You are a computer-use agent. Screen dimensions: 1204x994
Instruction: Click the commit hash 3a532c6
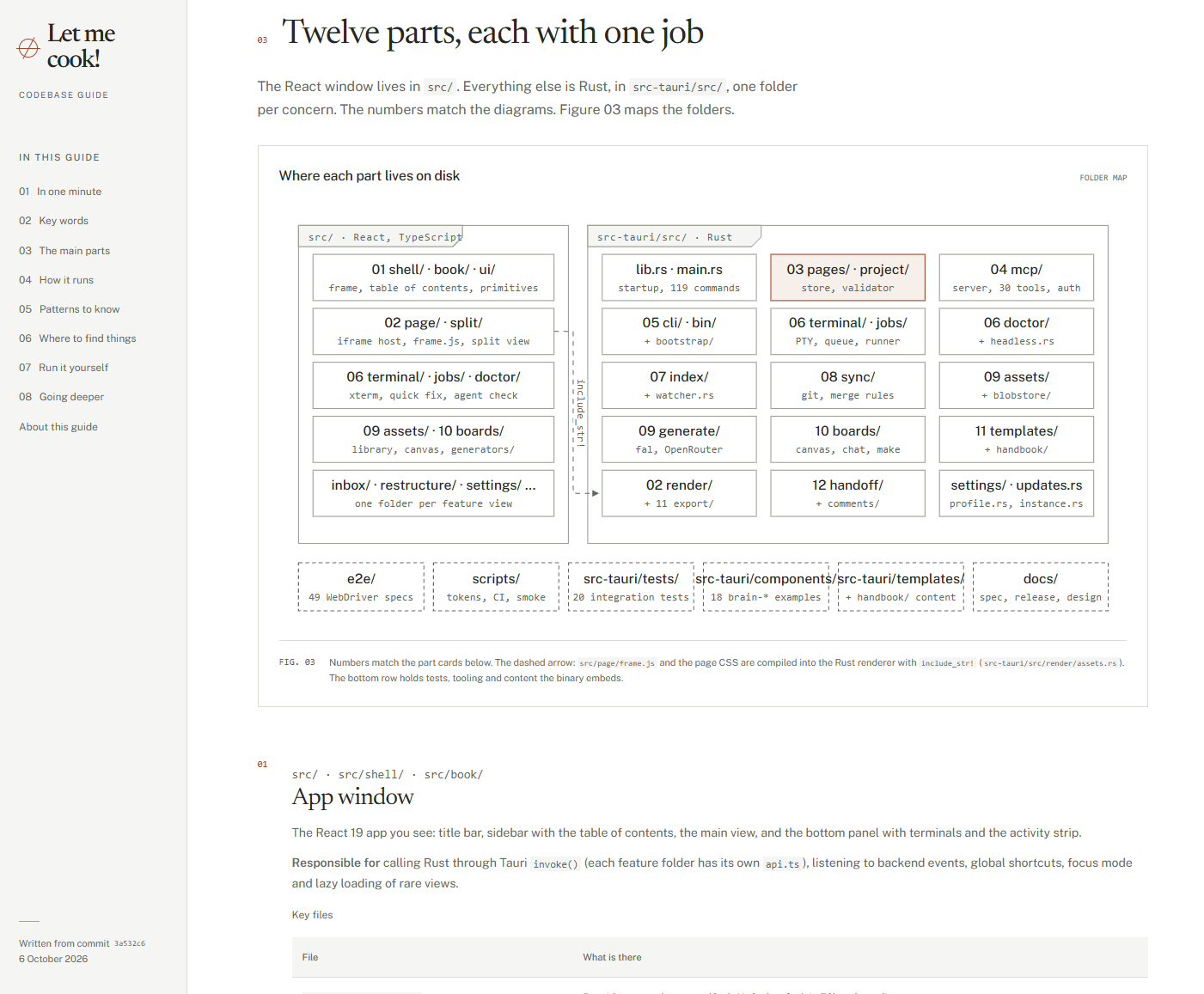[x=130, y=943]
